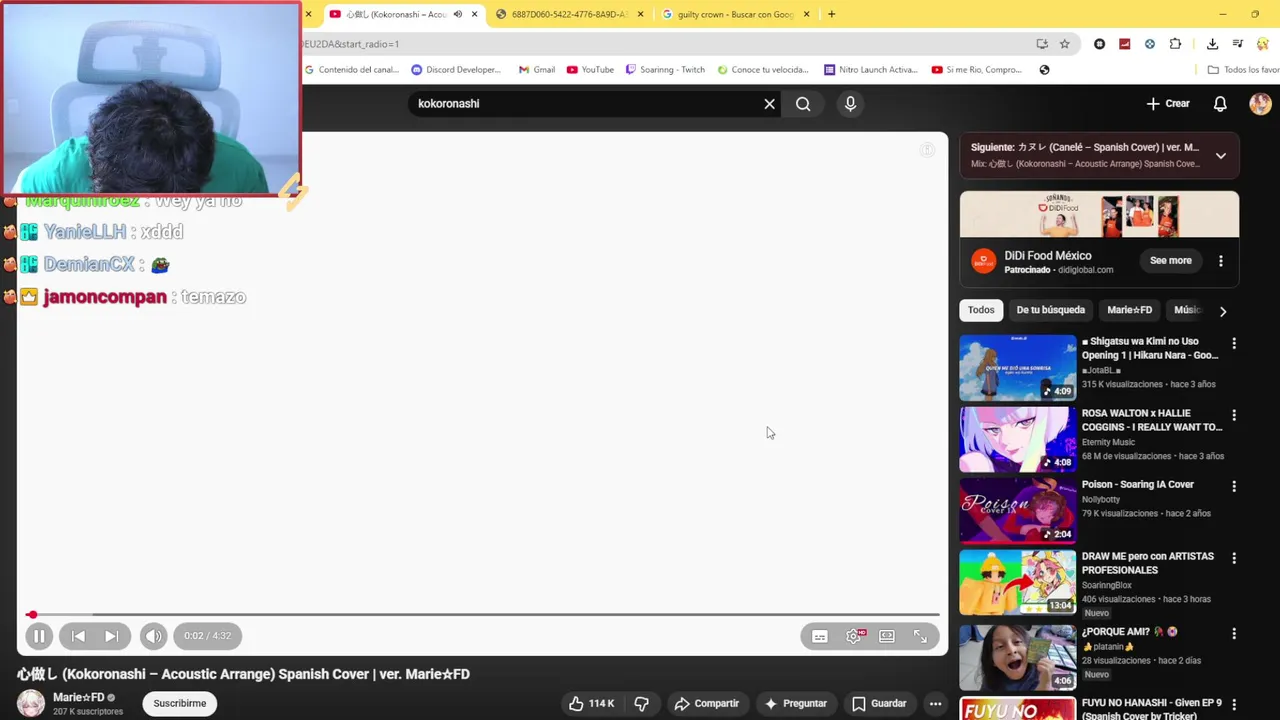This screenshot has width=1280, height=720.
Task: Open YouTube notifications bell
Action: (x=1220, y=104)
